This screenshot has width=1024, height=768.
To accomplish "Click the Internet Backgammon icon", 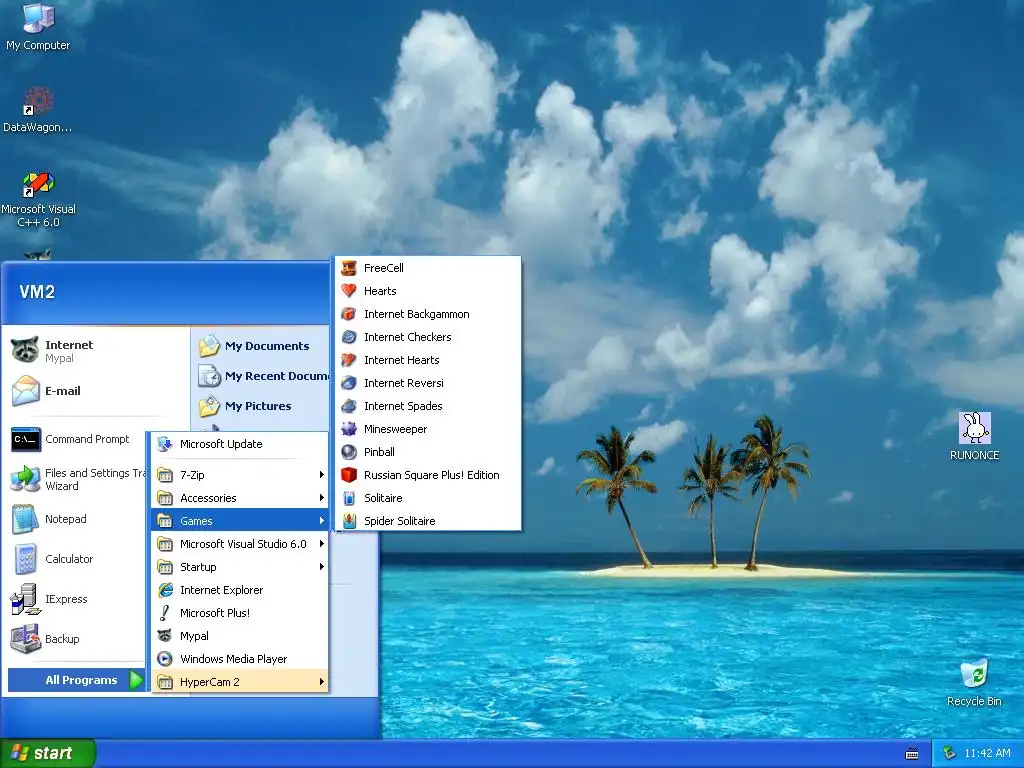I will pos(349,314).
